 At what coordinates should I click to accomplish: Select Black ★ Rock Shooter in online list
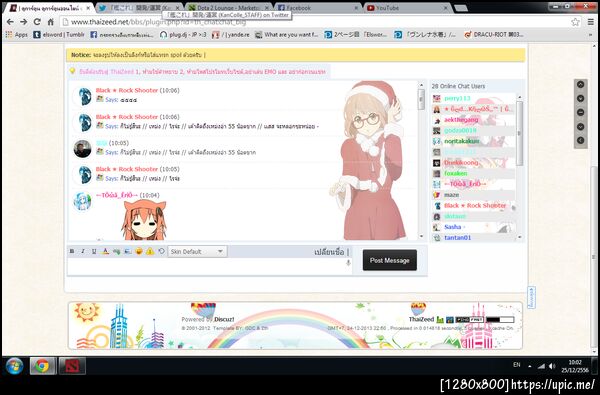(x=475, y=206)
